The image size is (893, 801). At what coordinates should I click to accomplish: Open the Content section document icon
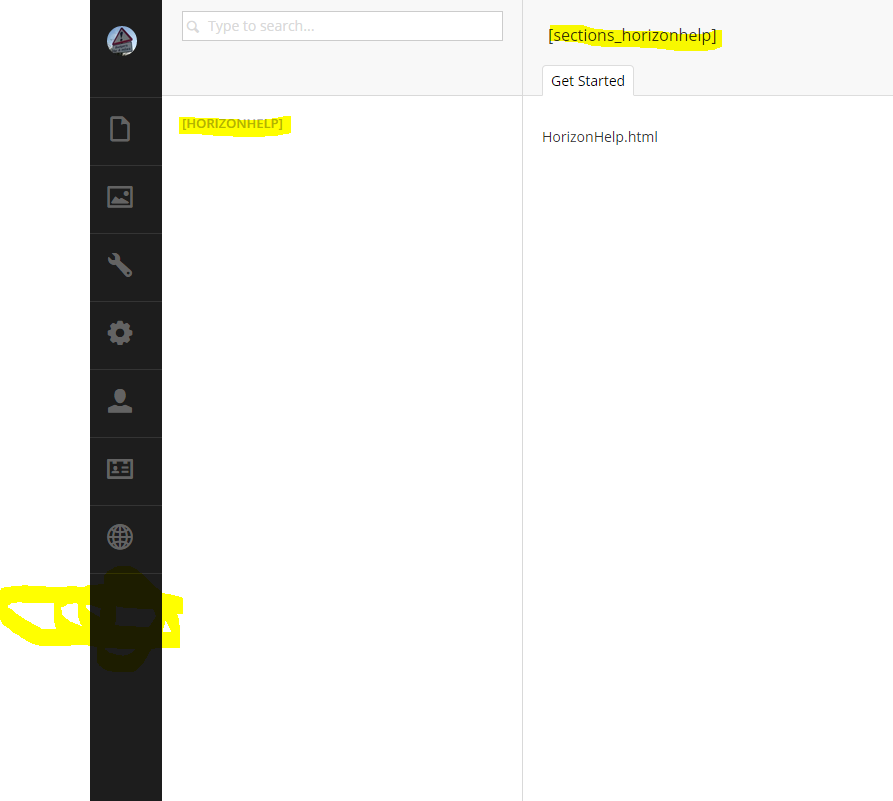(x=120, y=130)
